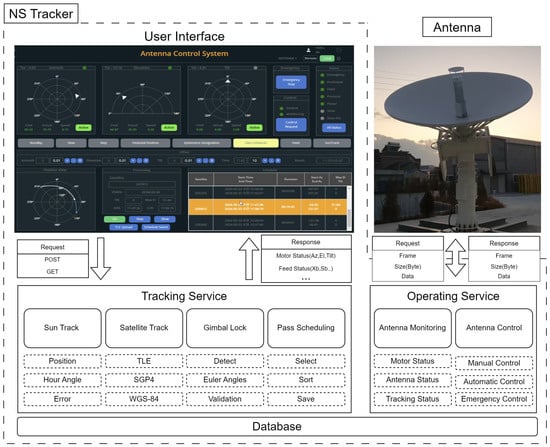Click the white pointer arrow on Tilt dial
The width and height of the screenshot is (550, 447).
(x=228, y=81)
